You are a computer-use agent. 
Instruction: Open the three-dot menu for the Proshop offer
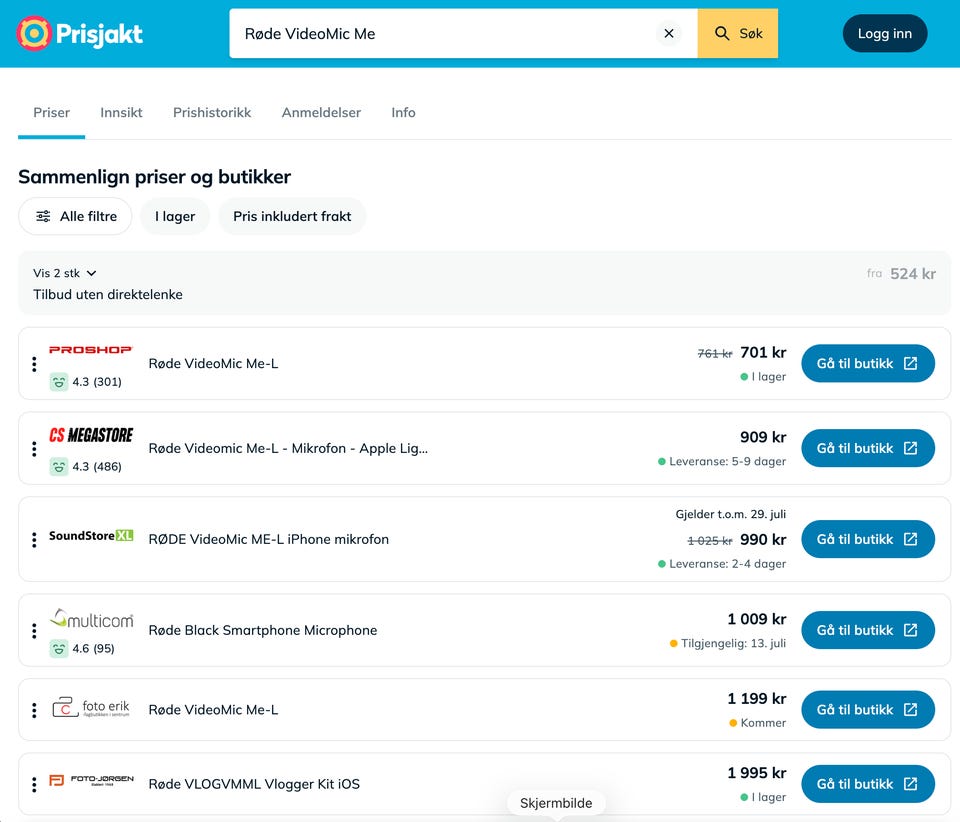pyautogui.click(x=34, y=364)
